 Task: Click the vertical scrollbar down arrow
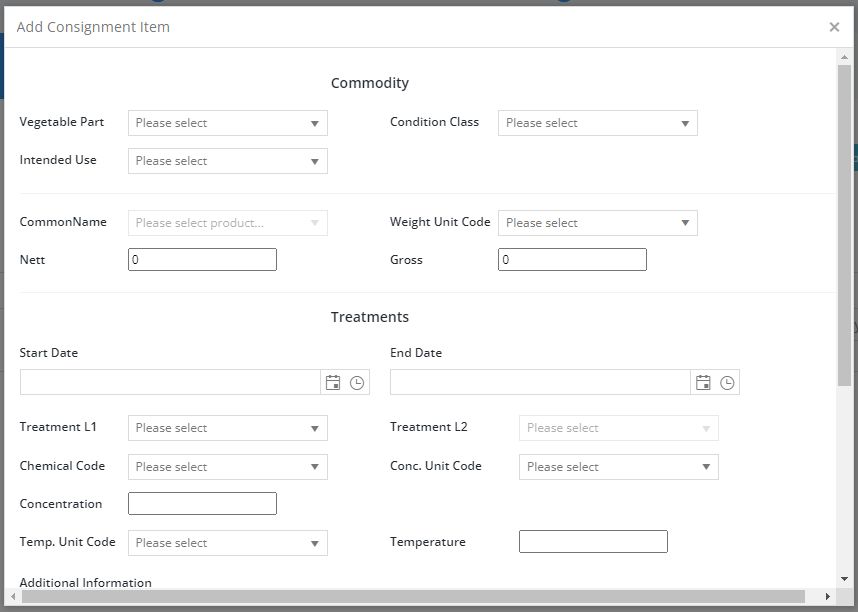(844, 579)
